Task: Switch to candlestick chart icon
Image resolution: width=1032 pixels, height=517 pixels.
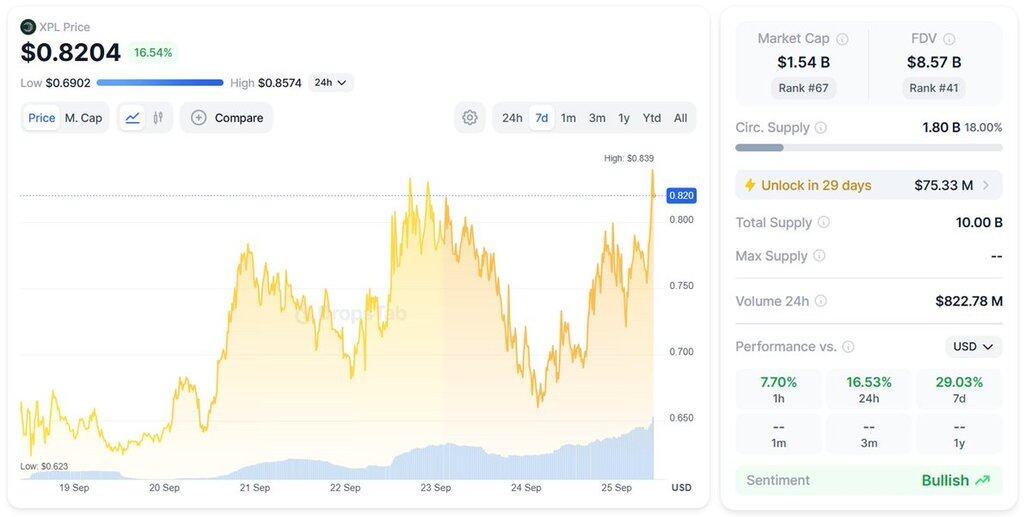Action: coord(158,118)
